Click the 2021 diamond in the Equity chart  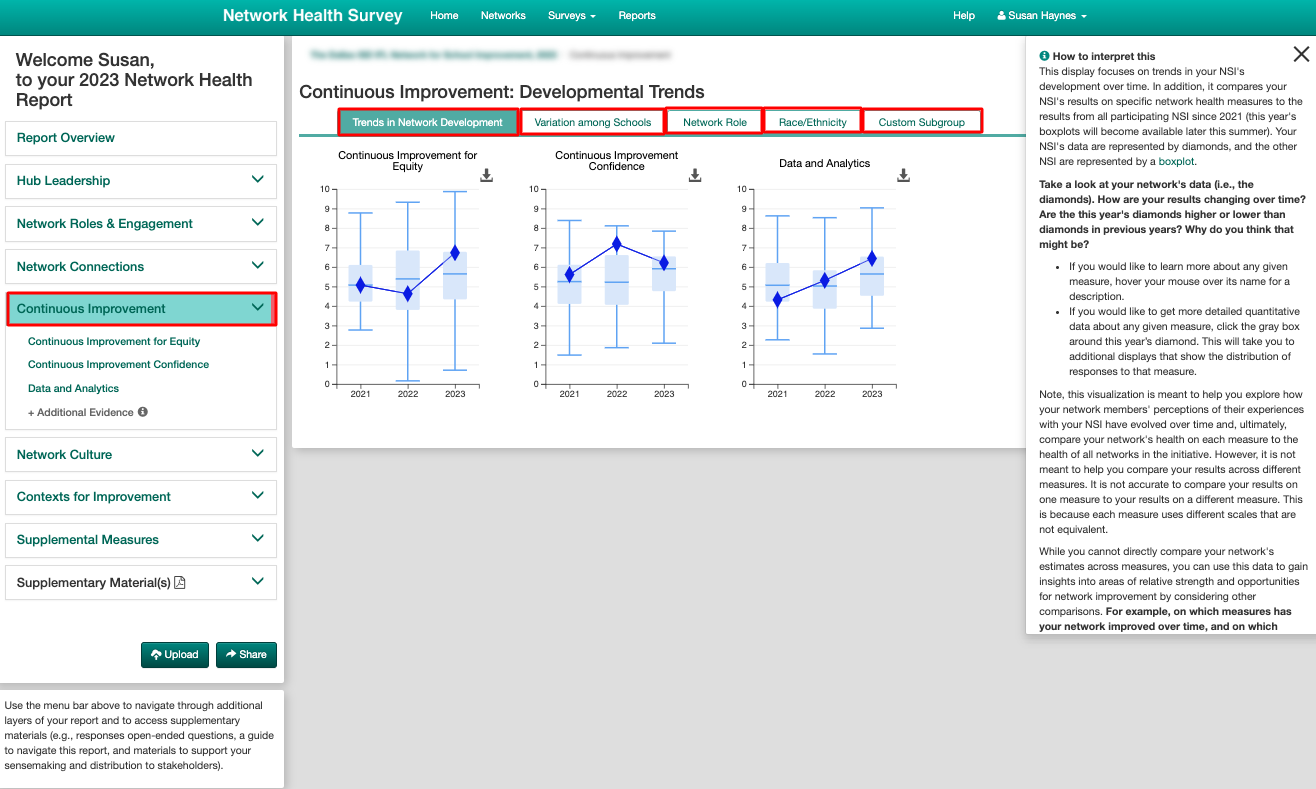click(x=360, y=286)
